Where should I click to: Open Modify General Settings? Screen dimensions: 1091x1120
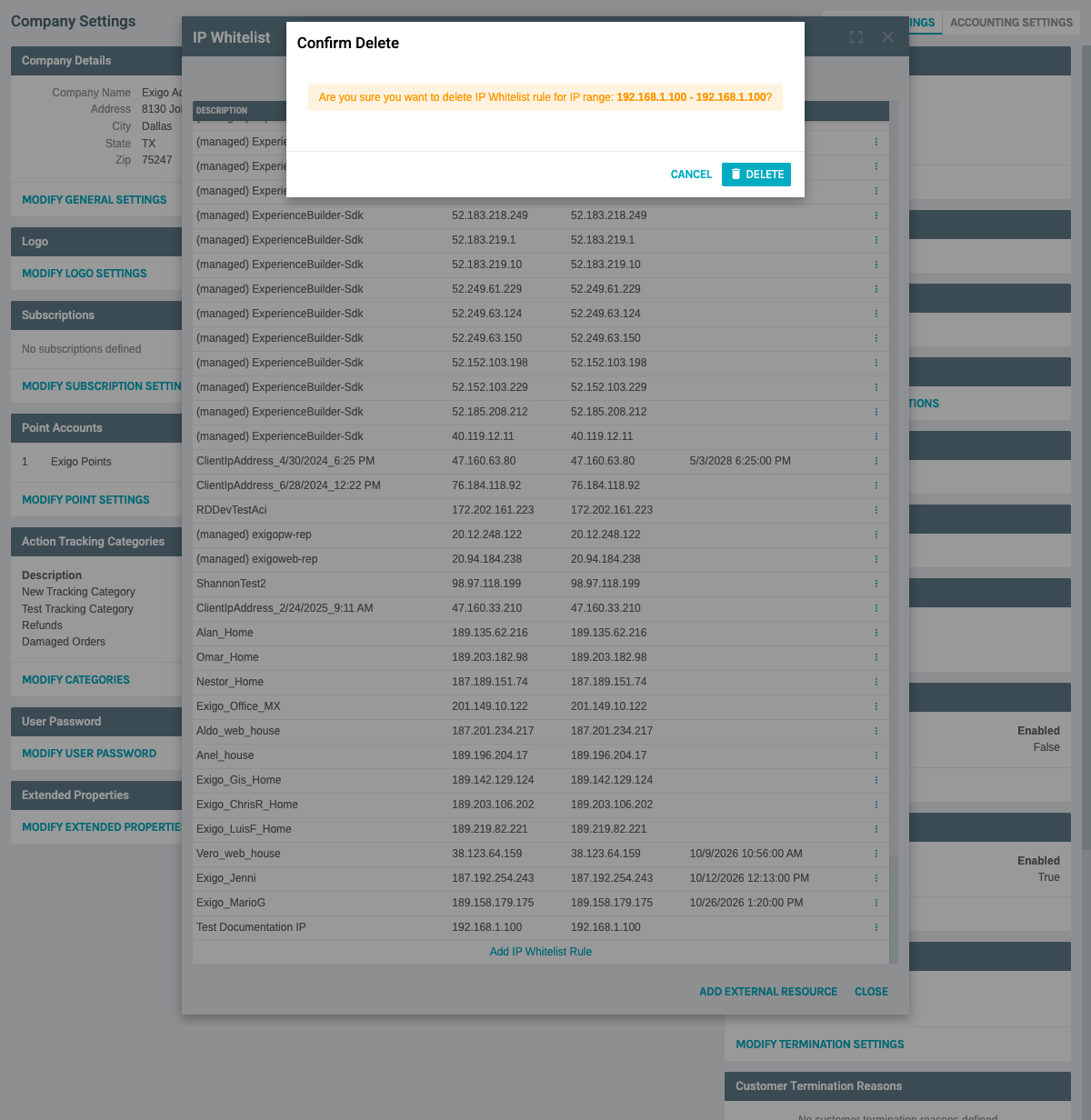coord(94,199)
